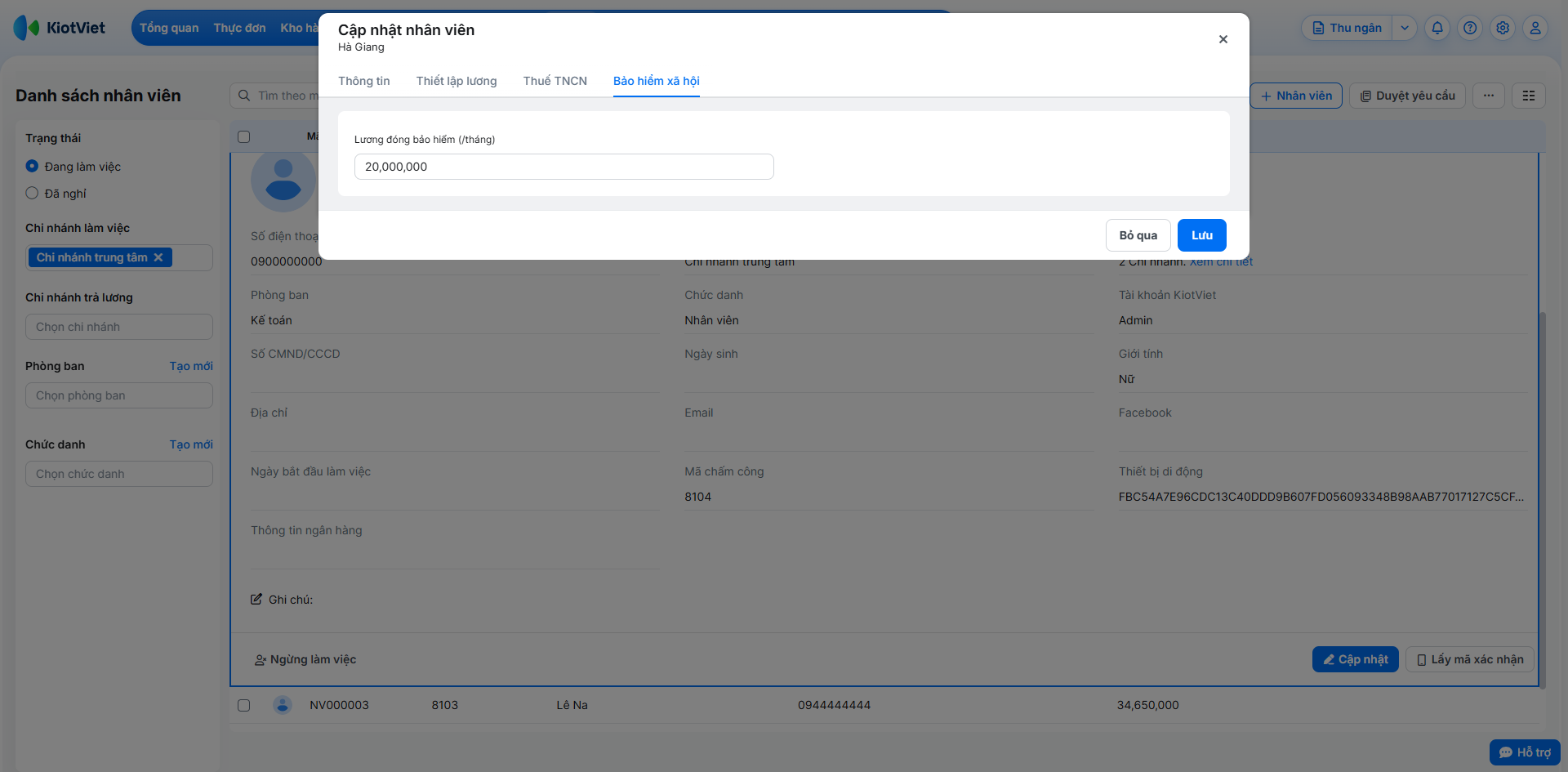Open the notifications bell

(1437, 28)
